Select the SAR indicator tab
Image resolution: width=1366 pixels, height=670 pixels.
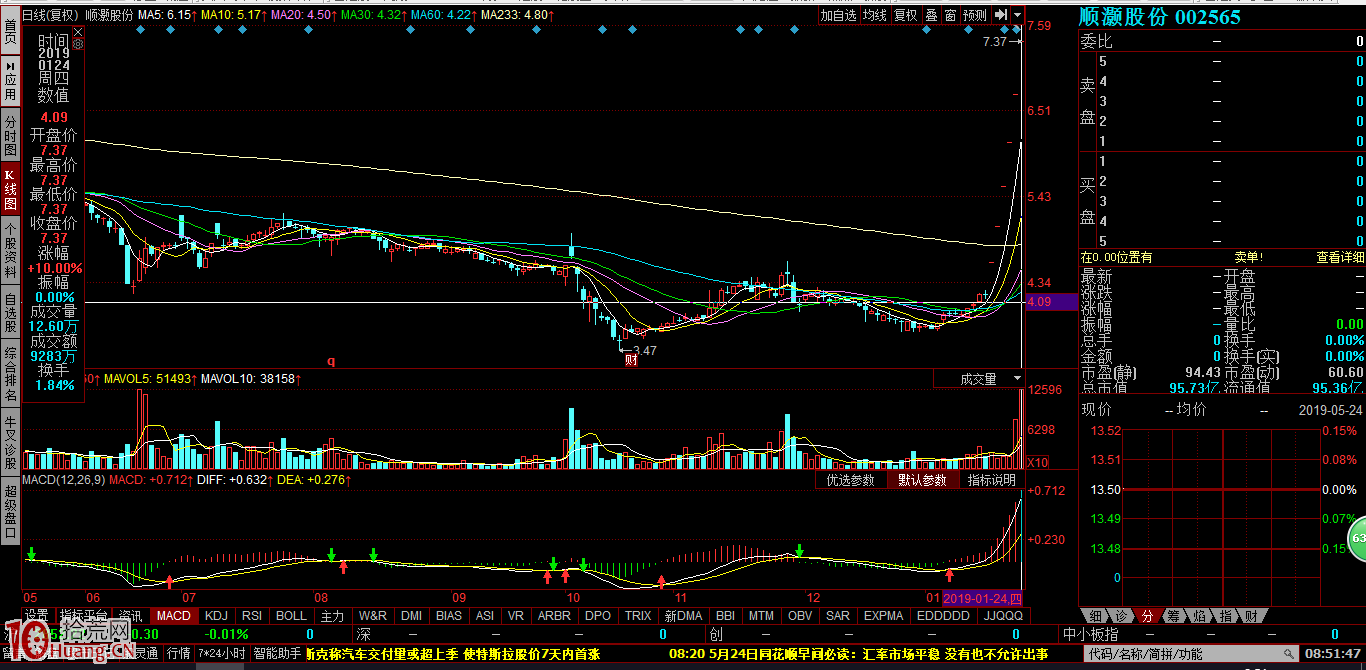(838, 615)
